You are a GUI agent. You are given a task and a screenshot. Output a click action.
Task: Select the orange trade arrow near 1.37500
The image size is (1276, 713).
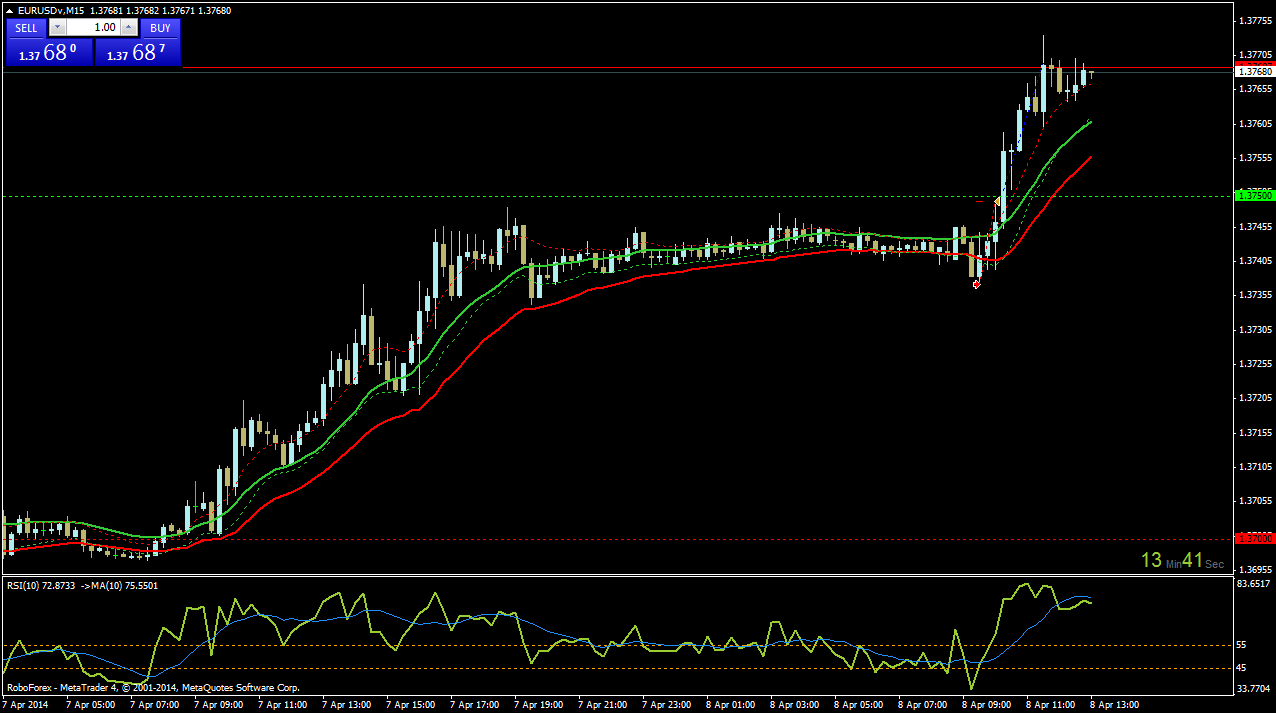(997, 202)
